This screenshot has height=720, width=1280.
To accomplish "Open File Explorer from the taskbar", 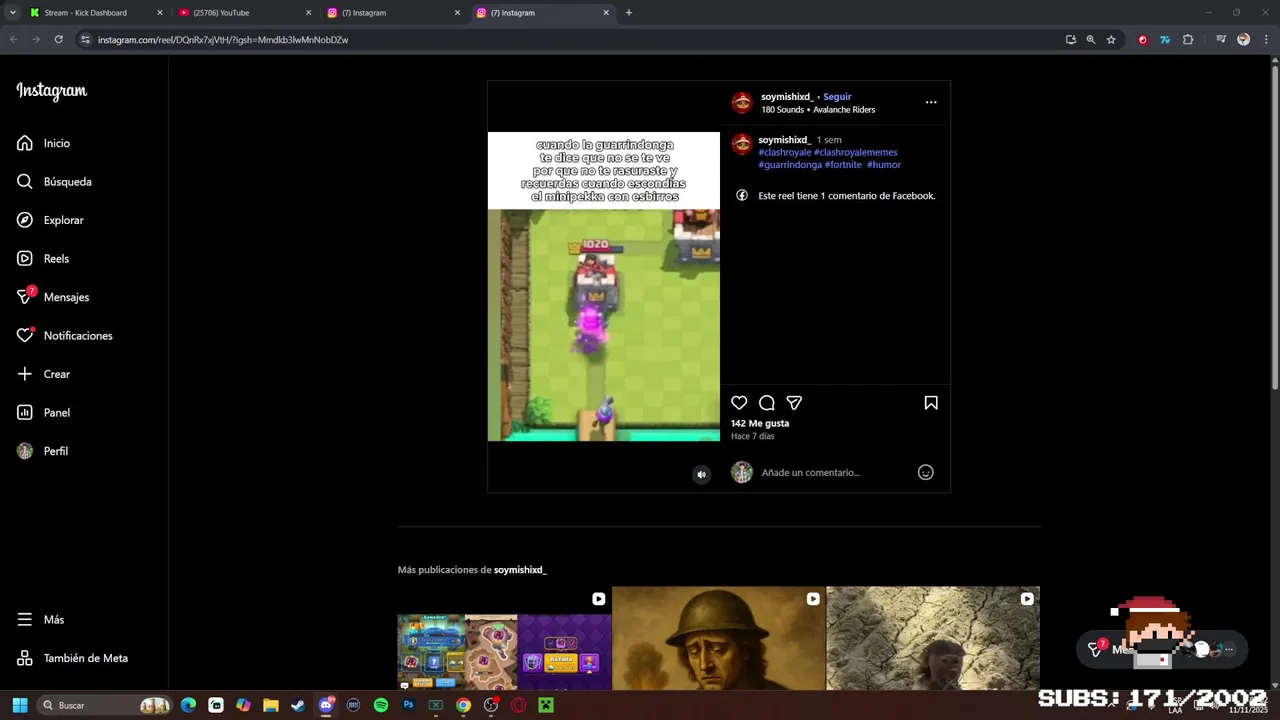I will pyautogui.click(x=270, y=705).
